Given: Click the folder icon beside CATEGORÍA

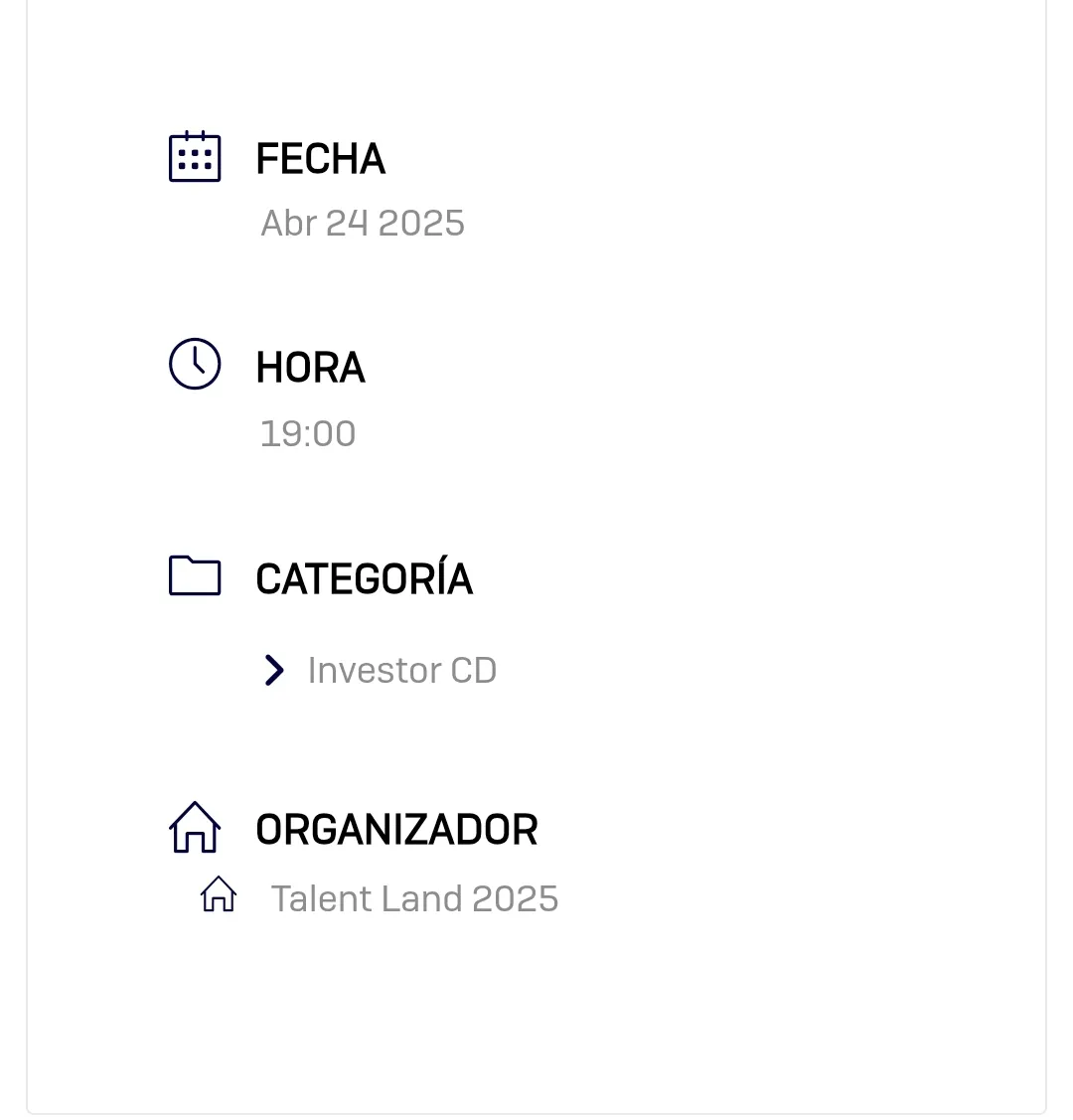Looking at the screenshot, I should click(x=194, y=575).
